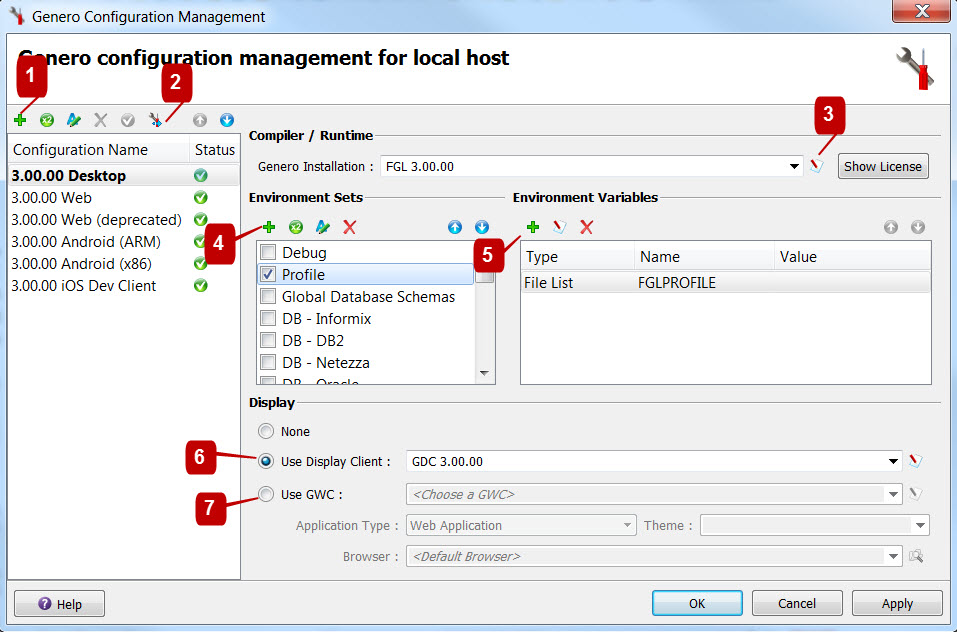The height and width of the screenshot is (632, 957).
Task: Delete the selected environment set
Action: pos(350,228)
